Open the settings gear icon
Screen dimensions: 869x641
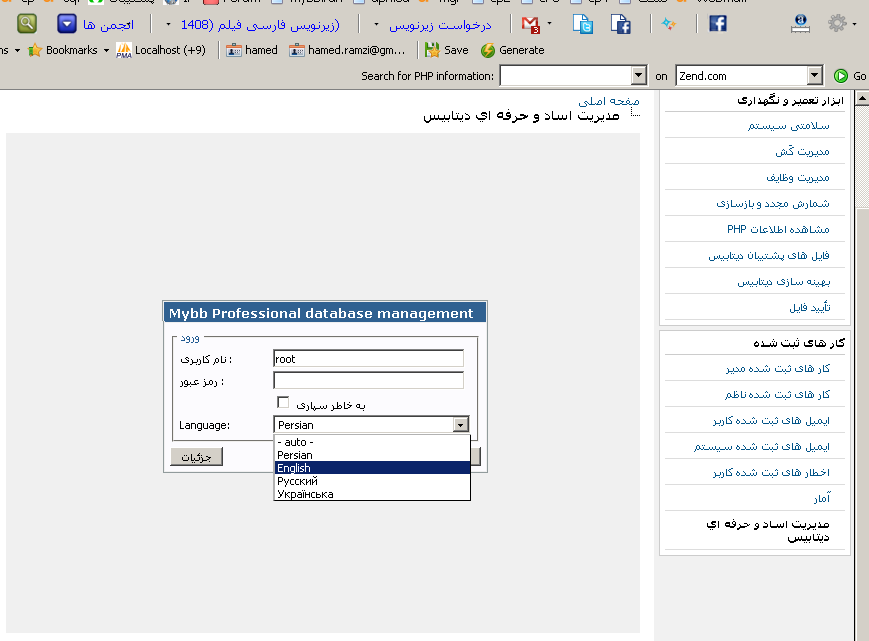point(837,23)
